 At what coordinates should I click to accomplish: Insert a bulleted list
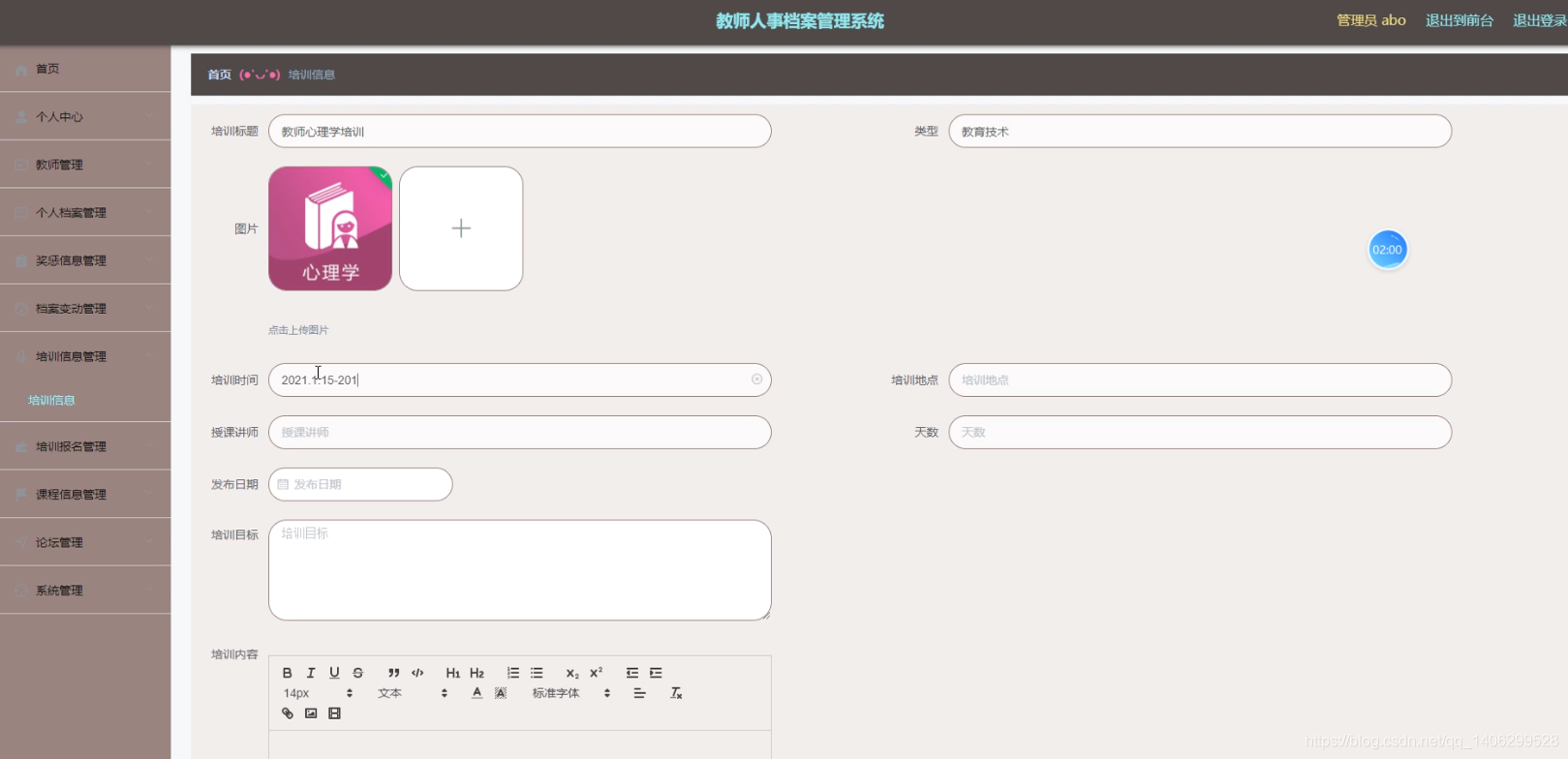[x=537, y=673]
